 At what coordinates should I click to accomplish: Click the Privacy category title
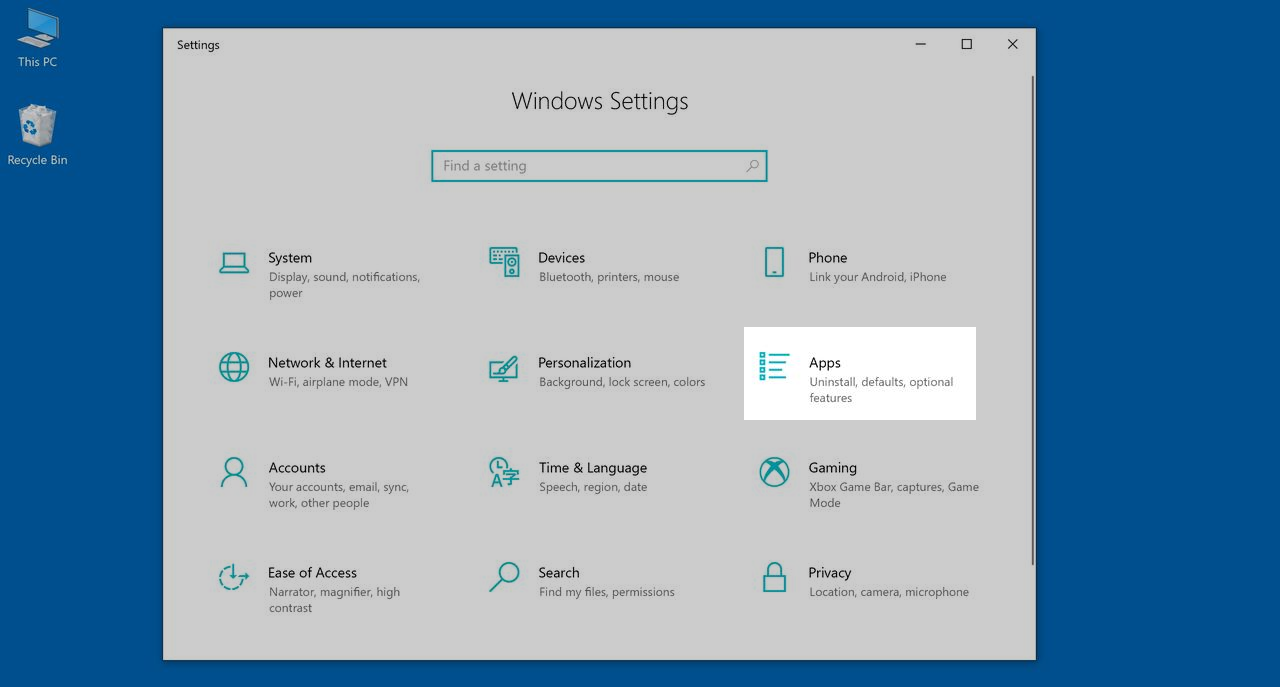point(830,573)
